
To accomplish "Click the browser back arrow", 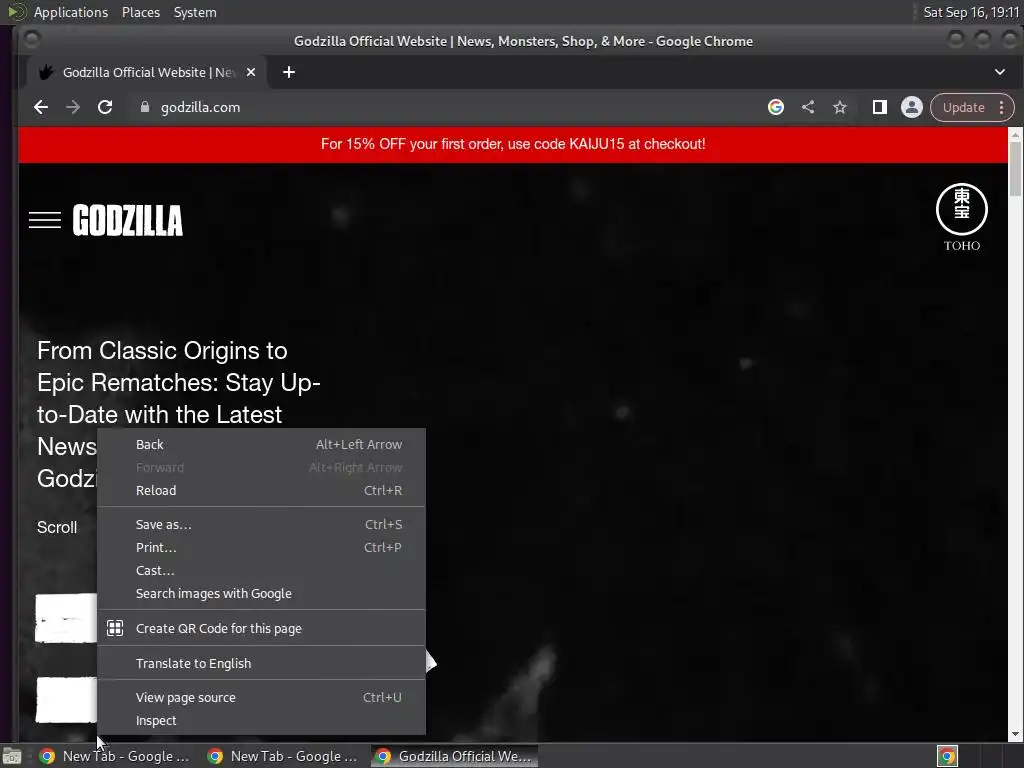I will click(x=41, y=107).
